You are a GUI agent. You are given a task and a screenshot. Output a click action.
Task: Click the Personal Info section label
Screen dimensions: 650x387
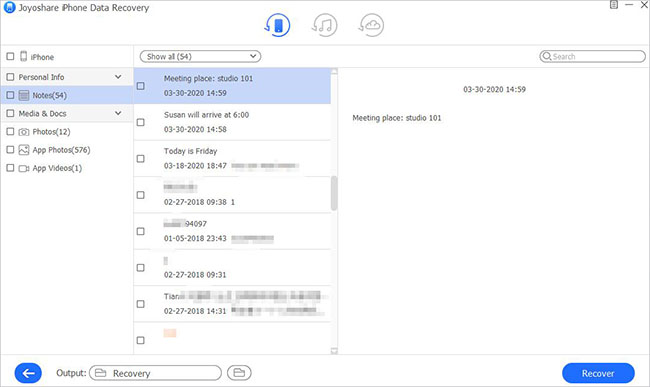[x=41, y=77]
